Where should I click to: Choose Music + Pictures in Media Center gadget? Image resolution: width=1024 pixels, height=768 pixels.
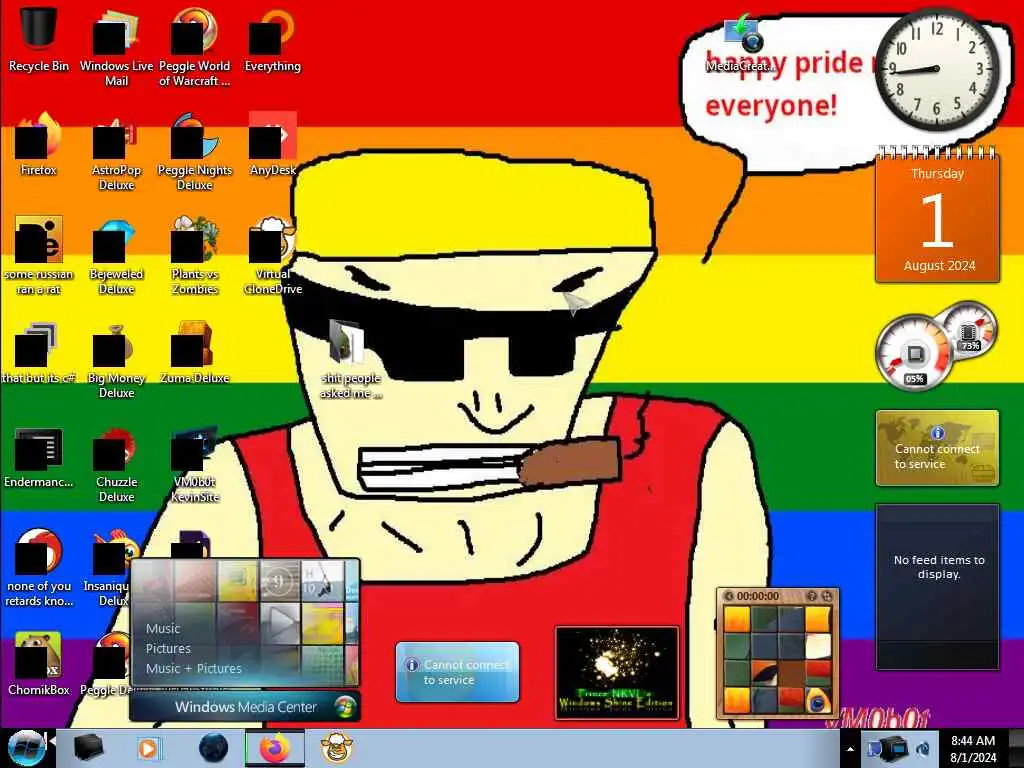point(193,669)
